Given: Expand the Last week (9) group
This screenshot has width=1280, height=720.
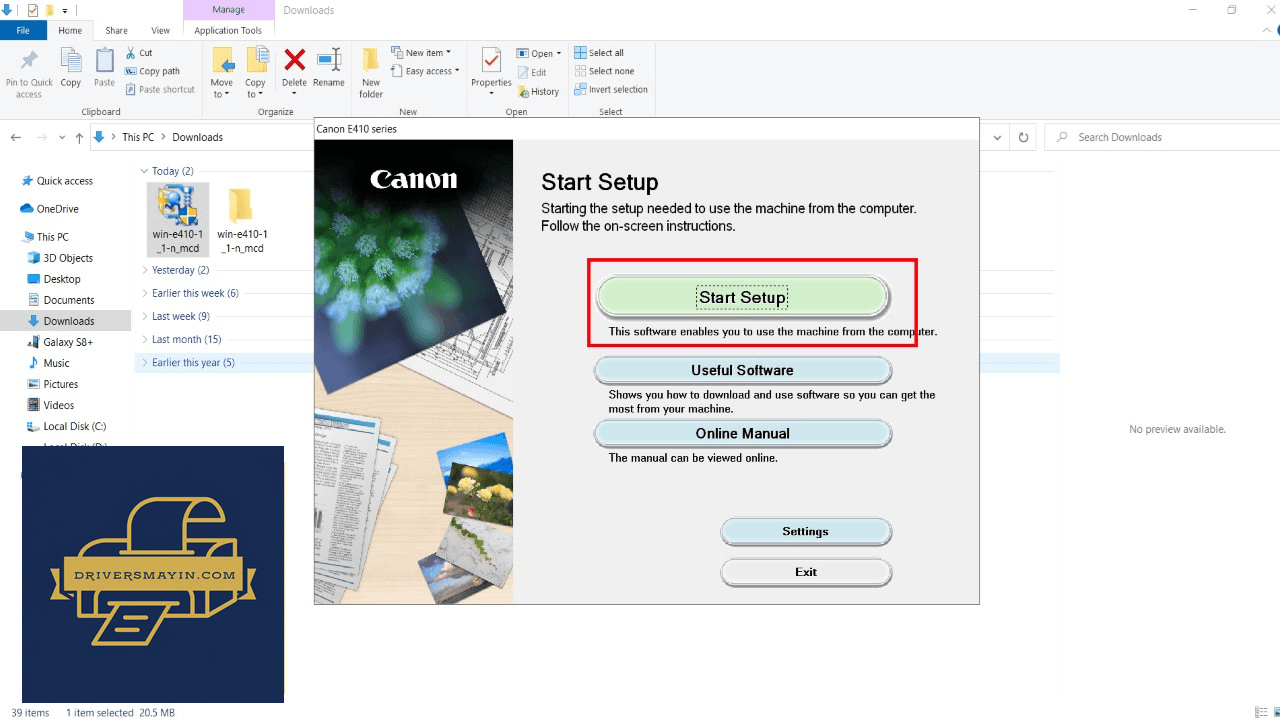Looking at the screenshot, I should [144, 316].
